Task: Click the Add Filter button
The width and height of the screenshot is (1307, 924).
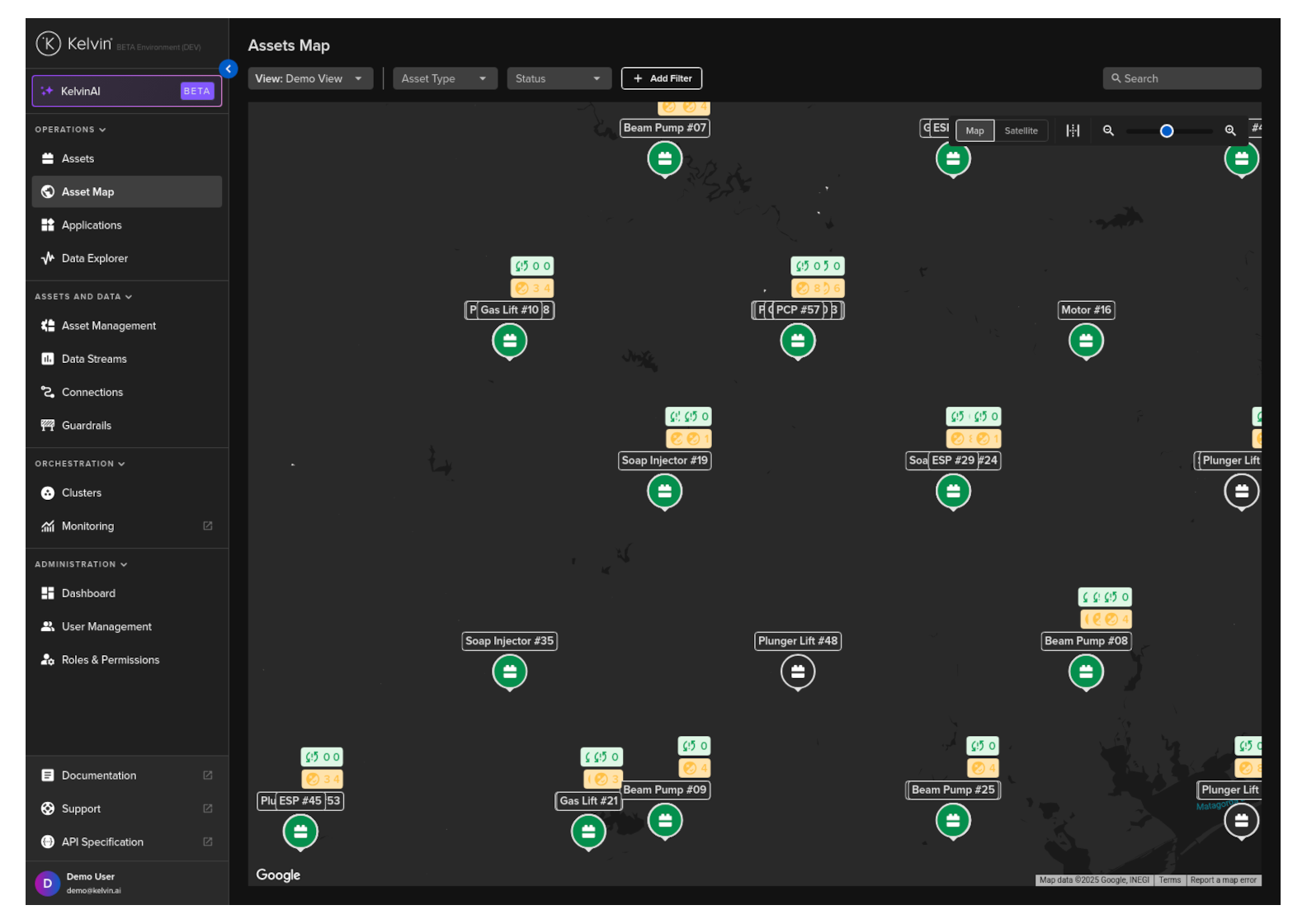Action: 661,78
